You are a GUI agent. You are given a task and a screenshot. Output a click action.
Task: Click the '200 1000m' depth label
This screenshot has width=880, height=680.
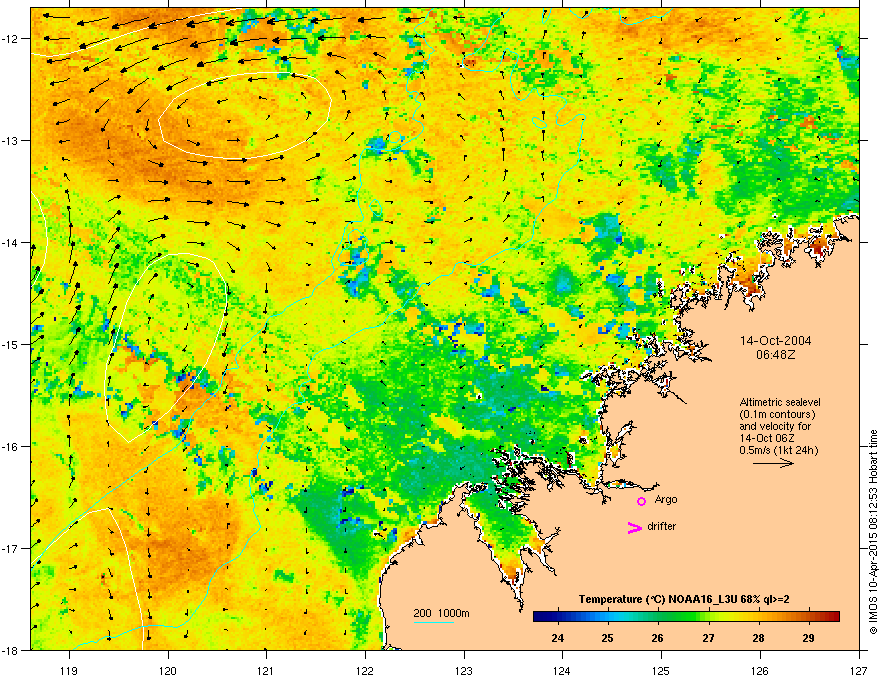coord(441,613)
